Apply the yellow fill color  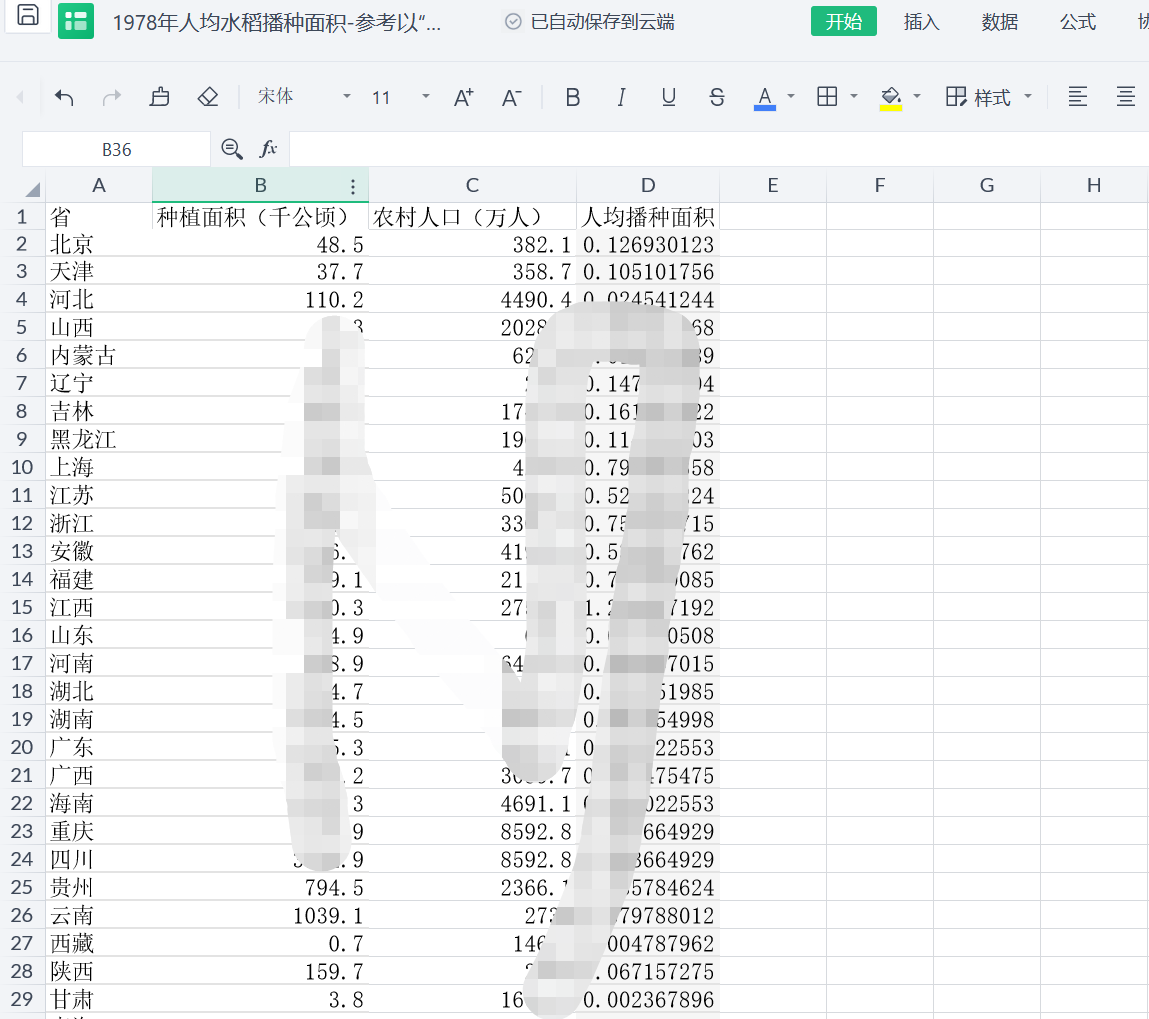(x=890, y=98)
